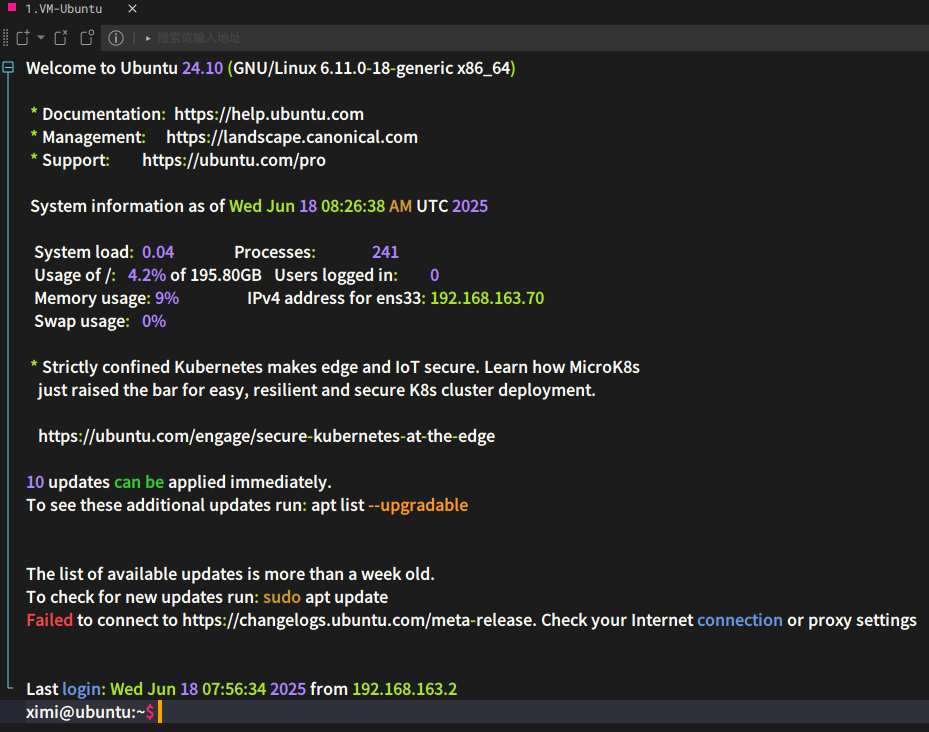Open the https://help.ubuntu.com link
Viewport: 929px width, 732px height.
click(269, 114)
